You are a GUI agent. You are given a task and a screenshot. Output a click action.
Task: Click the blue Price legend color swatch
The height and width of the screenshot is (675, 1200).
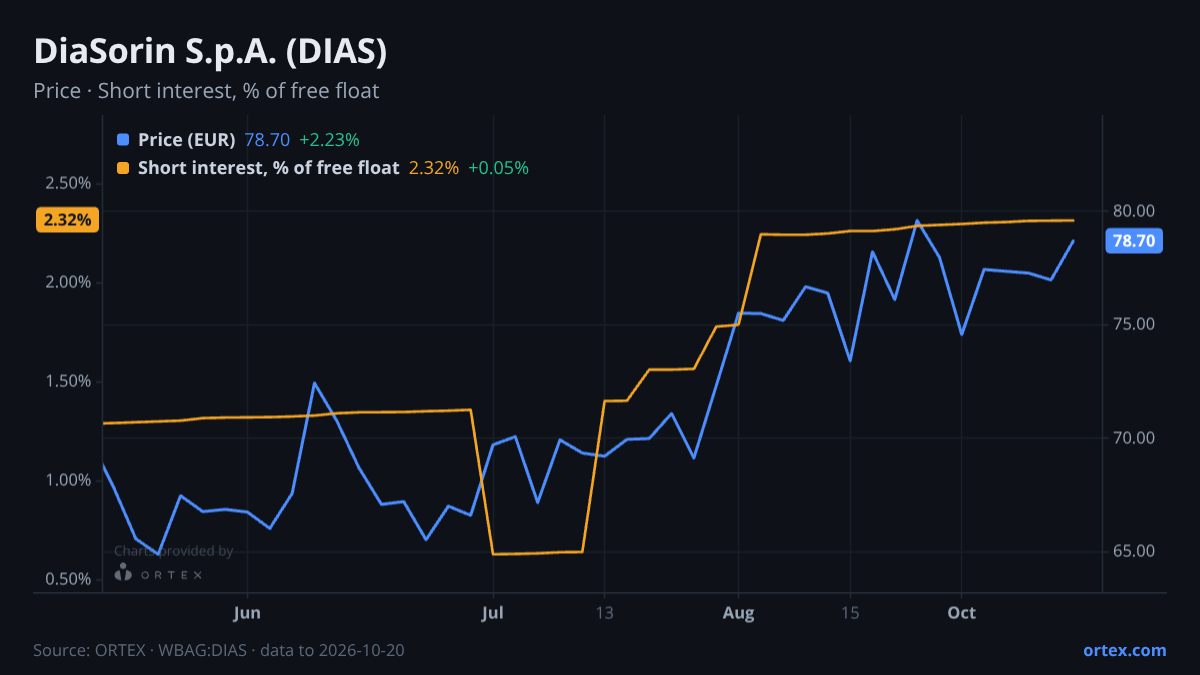click(x=123, y=140)
